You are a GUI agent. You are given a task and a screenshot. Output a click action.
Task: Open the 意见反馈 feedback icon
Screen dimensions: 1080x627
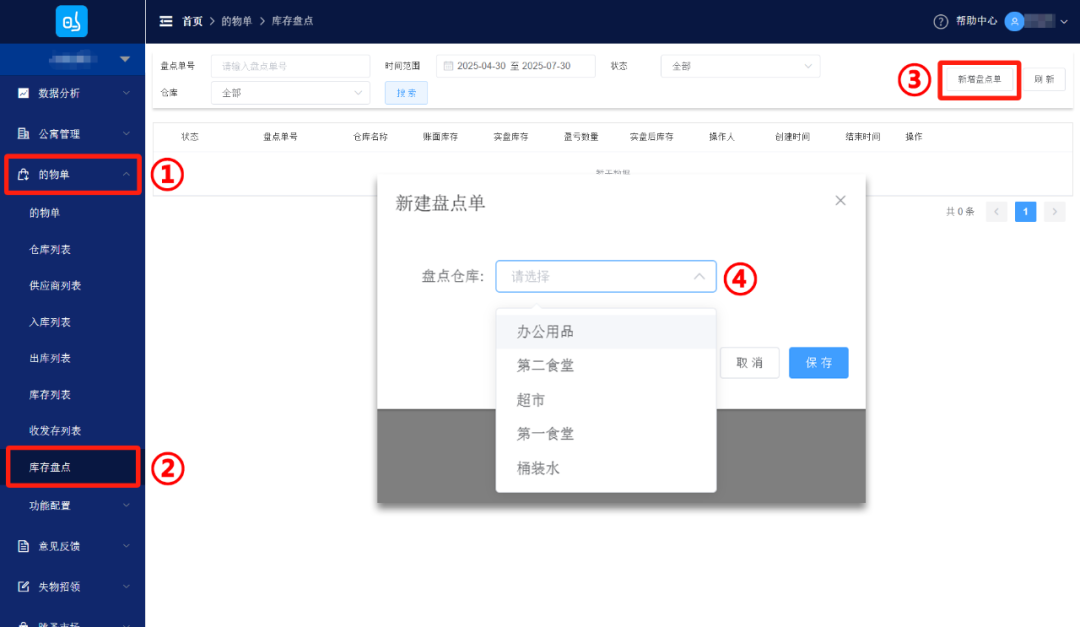point(24,546)
